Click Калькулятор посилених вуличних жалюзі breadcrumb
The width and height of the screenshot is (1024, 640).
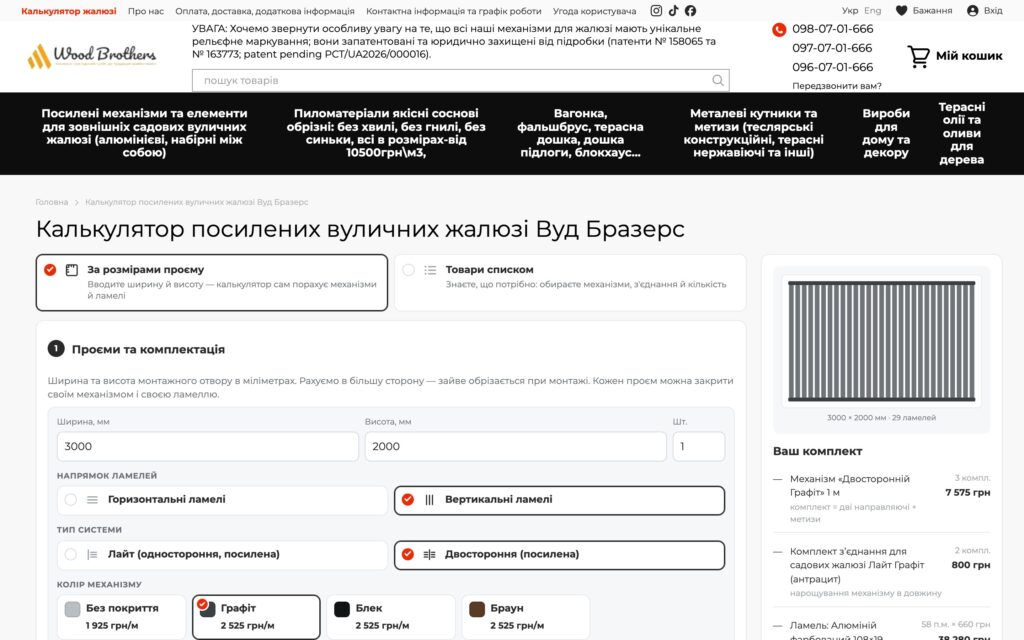pyautogui.click(x=197, y=202)
